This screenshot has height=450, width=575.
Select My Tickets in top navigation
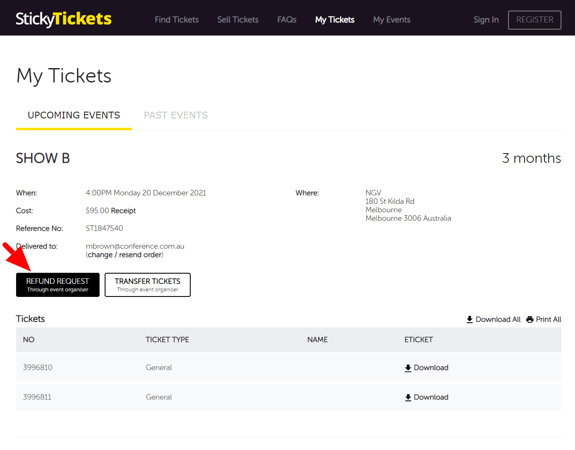pyautogui.click(x=335, y=20)
